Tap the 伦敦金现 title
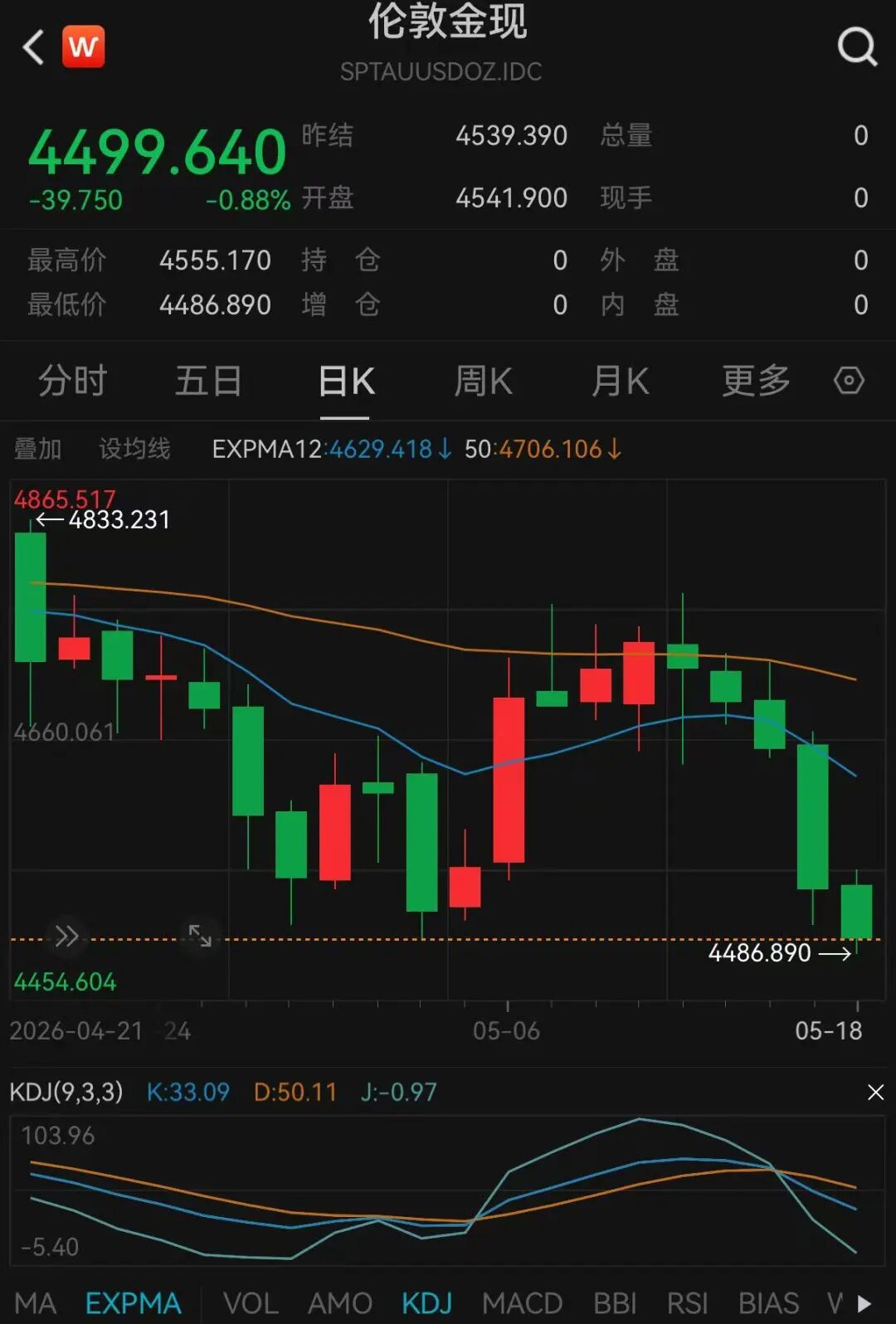The width and height of the screenshot is (896, 1324). coord(447,21)
